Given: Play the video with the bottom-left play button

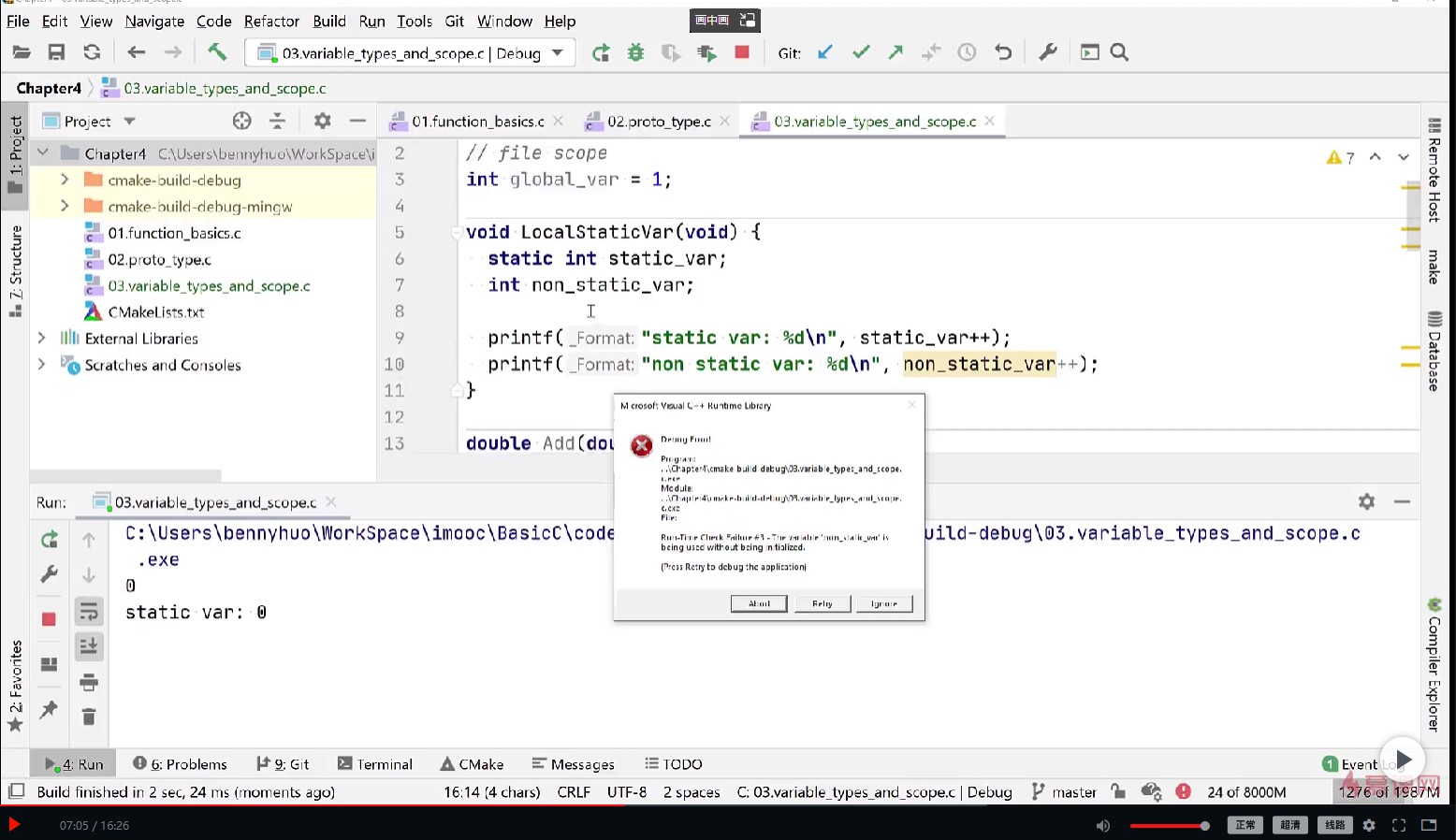Looking at the screenshot, I should point(14,824).
